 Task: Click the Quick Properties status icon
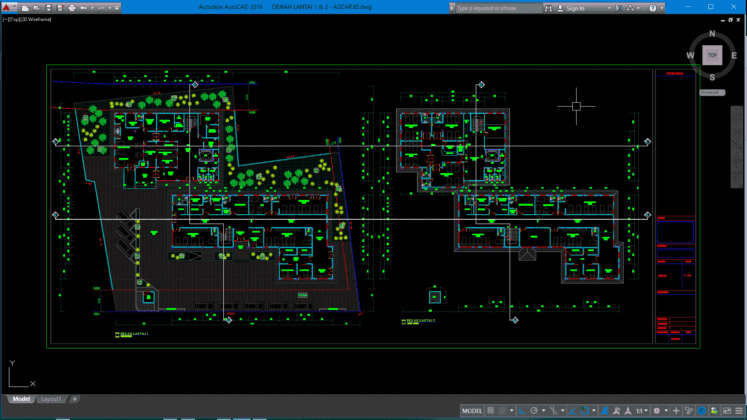(688, 410)
